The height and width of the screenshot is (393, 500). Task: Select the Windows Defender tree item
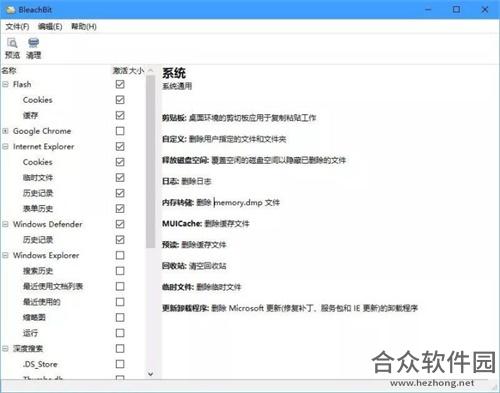(x=48, y=224)
